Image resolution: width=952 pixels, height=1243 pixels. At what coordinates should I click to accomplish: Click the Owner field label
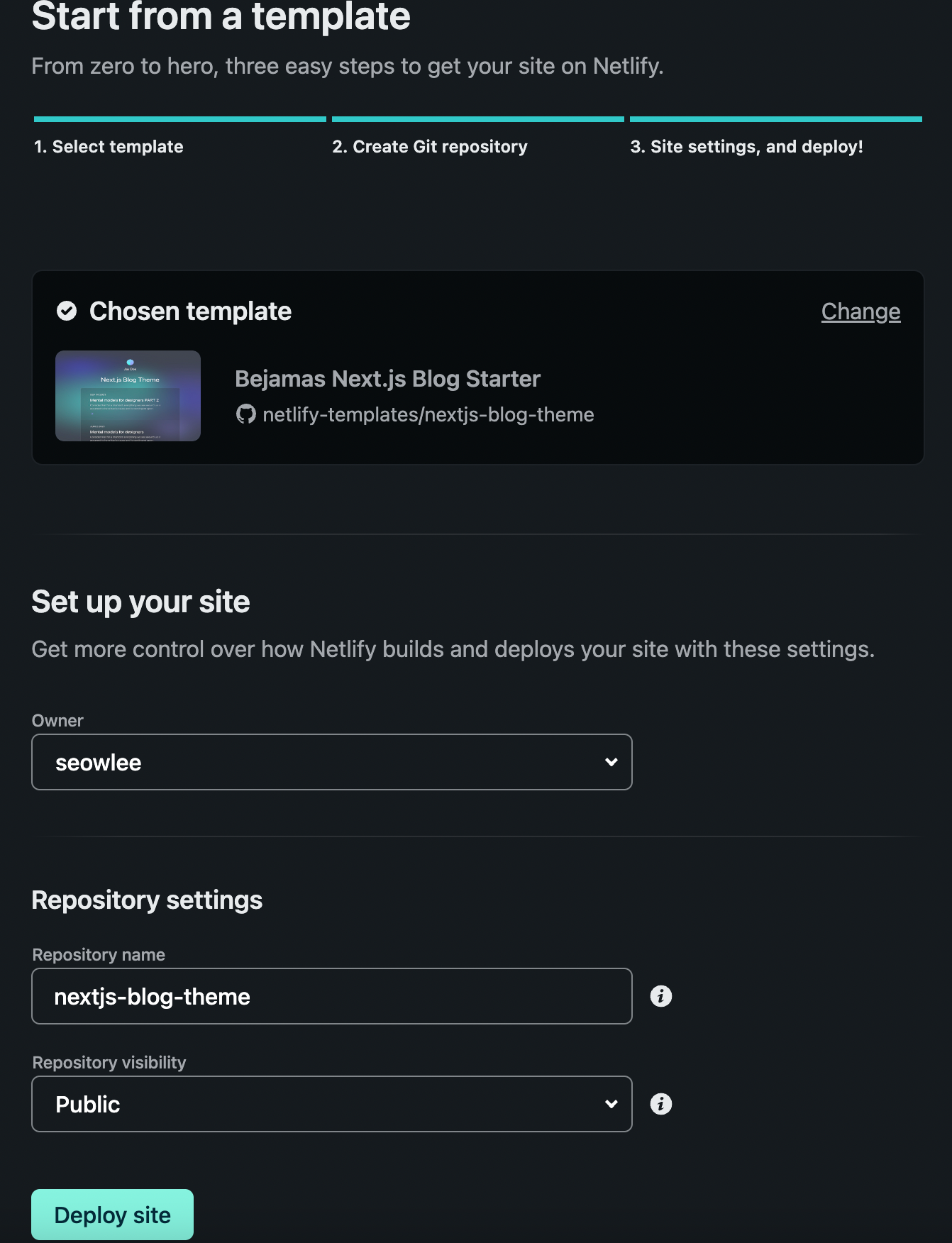click(57, 720)
